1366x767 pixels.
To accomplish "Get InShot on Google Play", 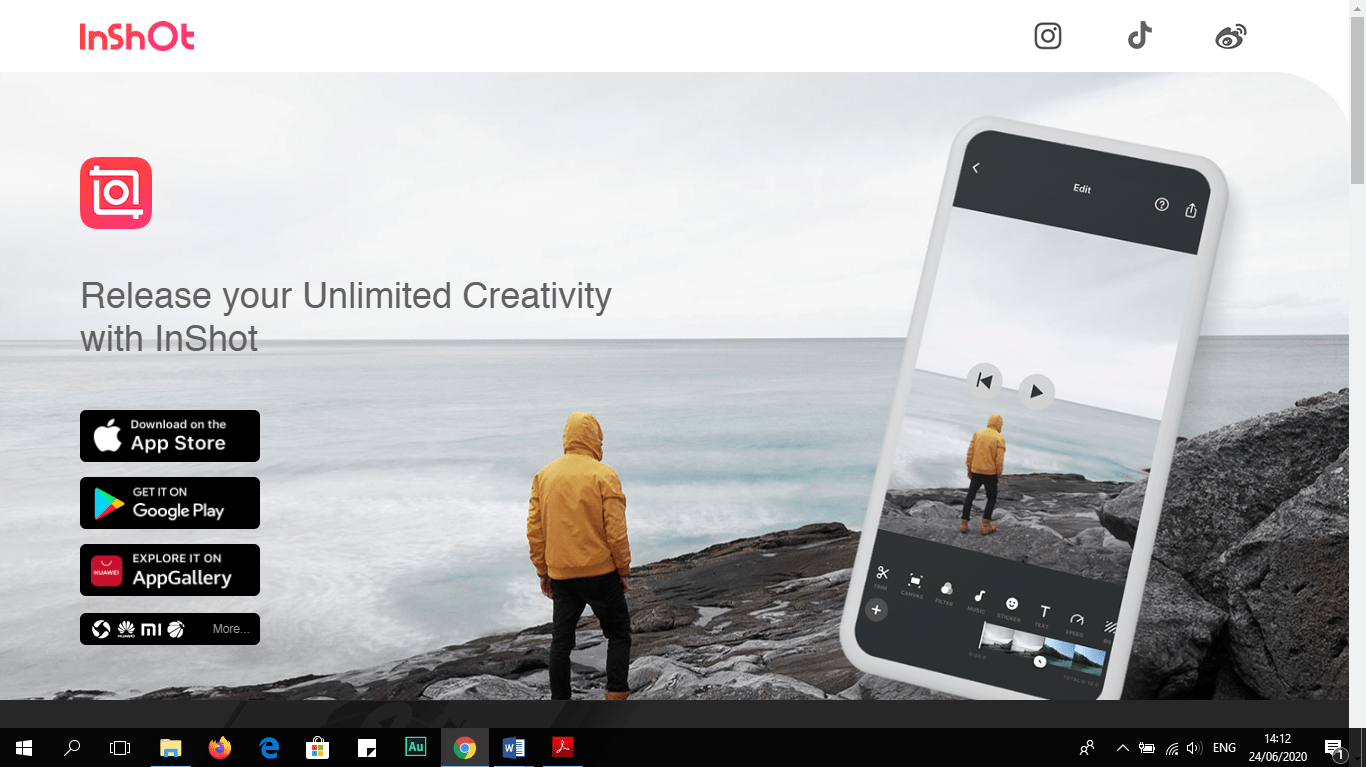I will click(x=170, y=503).
